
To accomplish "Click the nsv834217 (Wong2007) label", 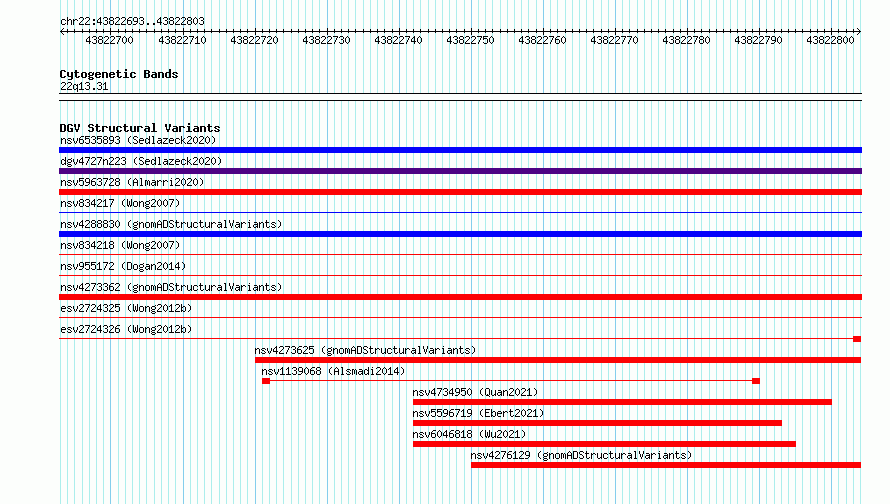I will click(120, 203).
